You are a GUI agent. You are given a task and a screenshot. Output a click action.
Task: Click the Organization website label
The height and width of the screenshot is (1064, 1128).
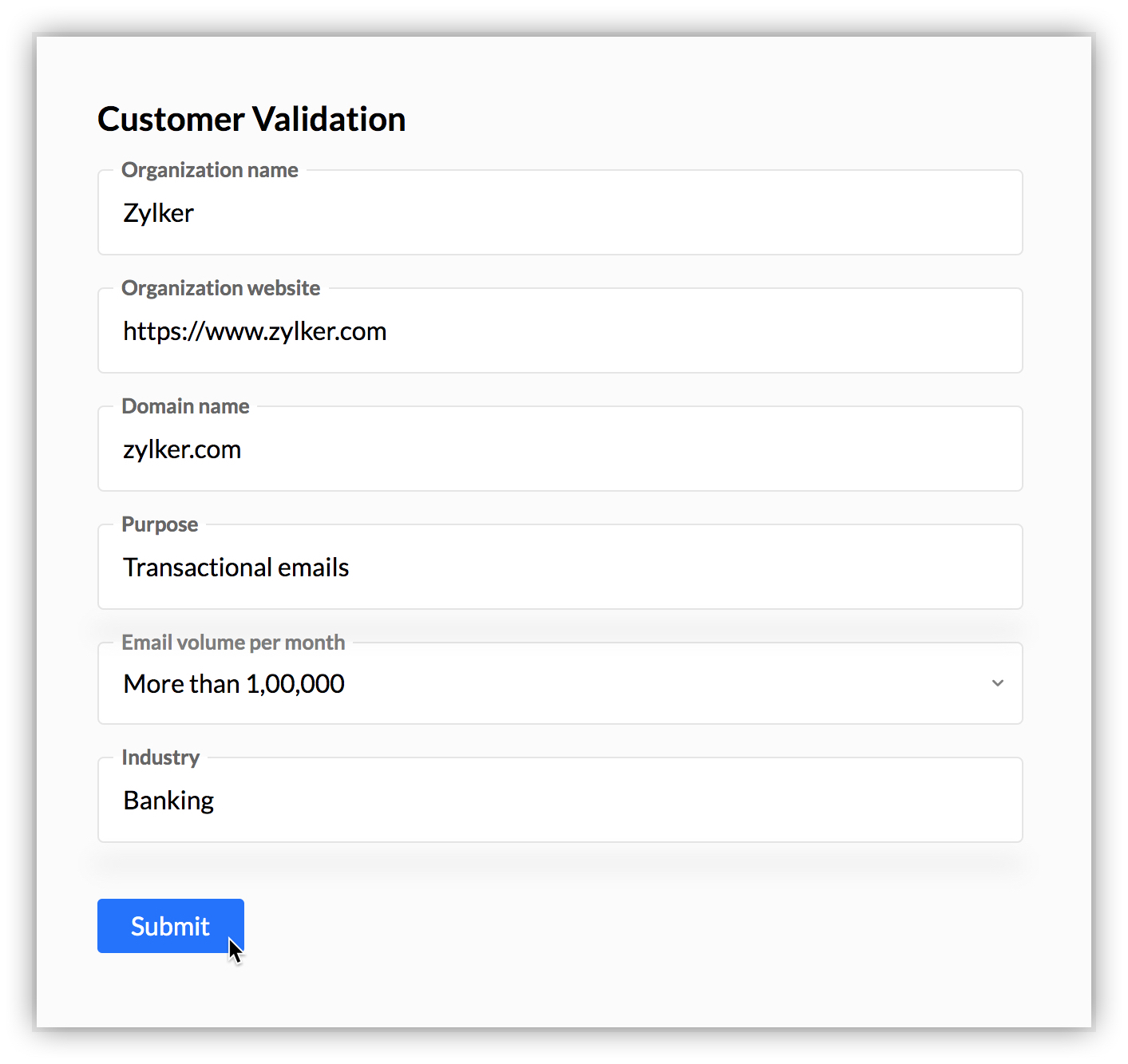(221, 288)
